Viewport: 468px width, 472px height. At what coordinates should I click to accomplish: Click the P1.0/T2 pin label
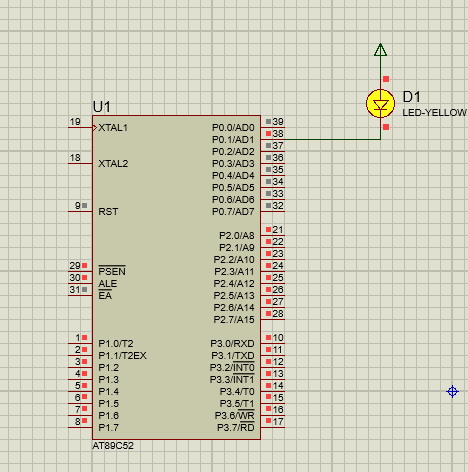(116, 344)
